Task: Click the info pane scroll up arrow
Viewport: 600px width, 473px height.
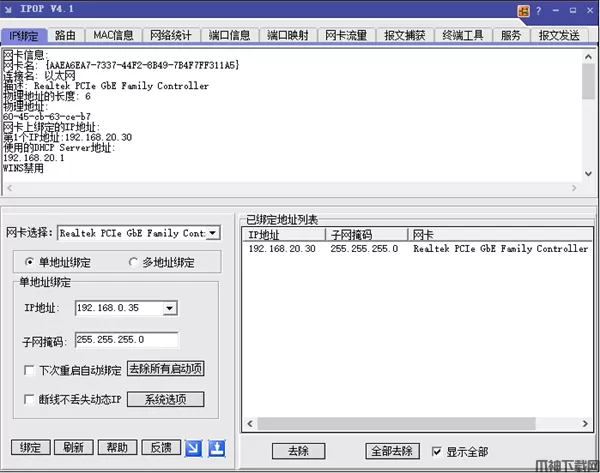Action: pos(588,57)
